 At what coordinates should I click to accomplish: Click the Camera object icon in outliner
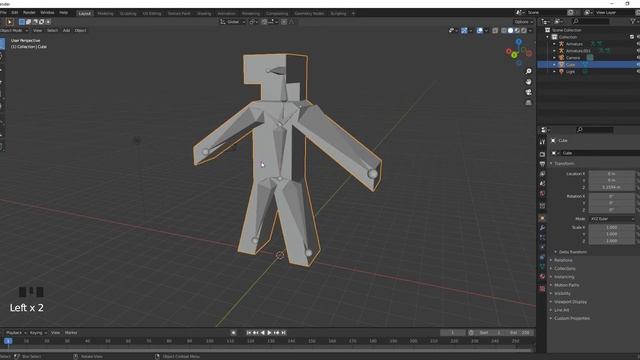pyautogui.click(x=561, y=58)
